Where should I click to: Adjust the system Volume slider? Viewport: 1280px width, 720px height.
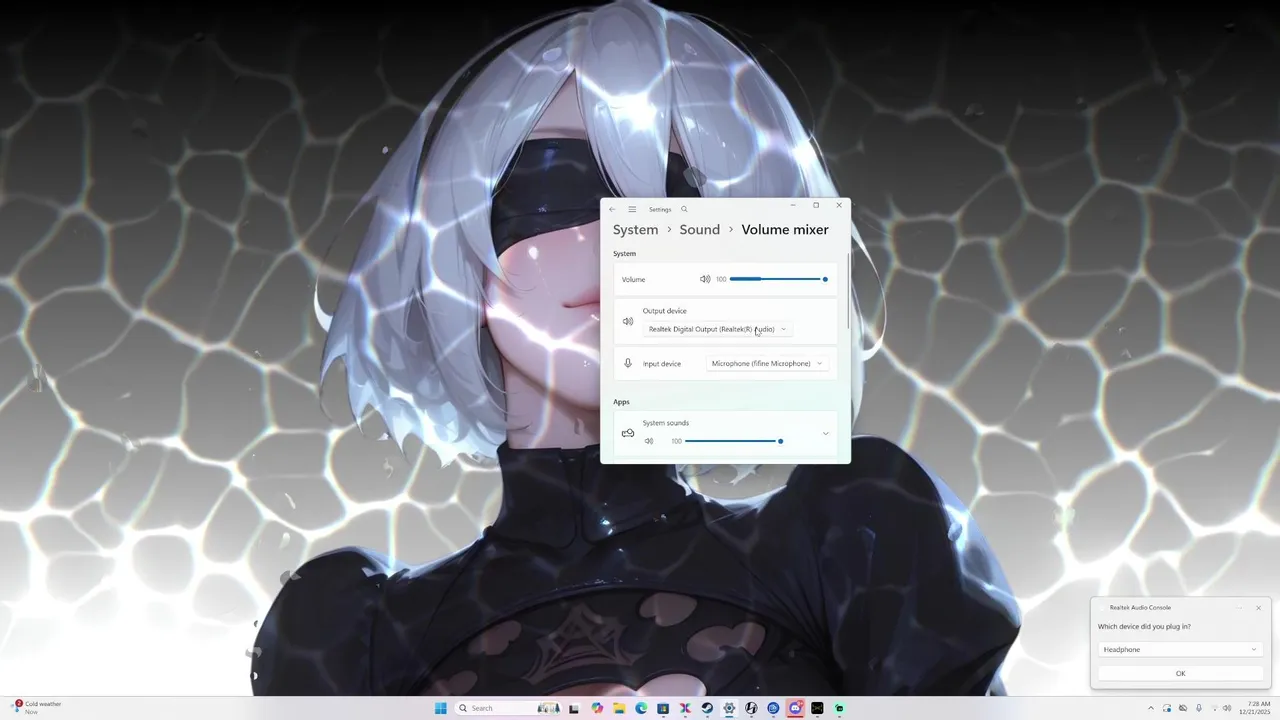pos(778,279)
